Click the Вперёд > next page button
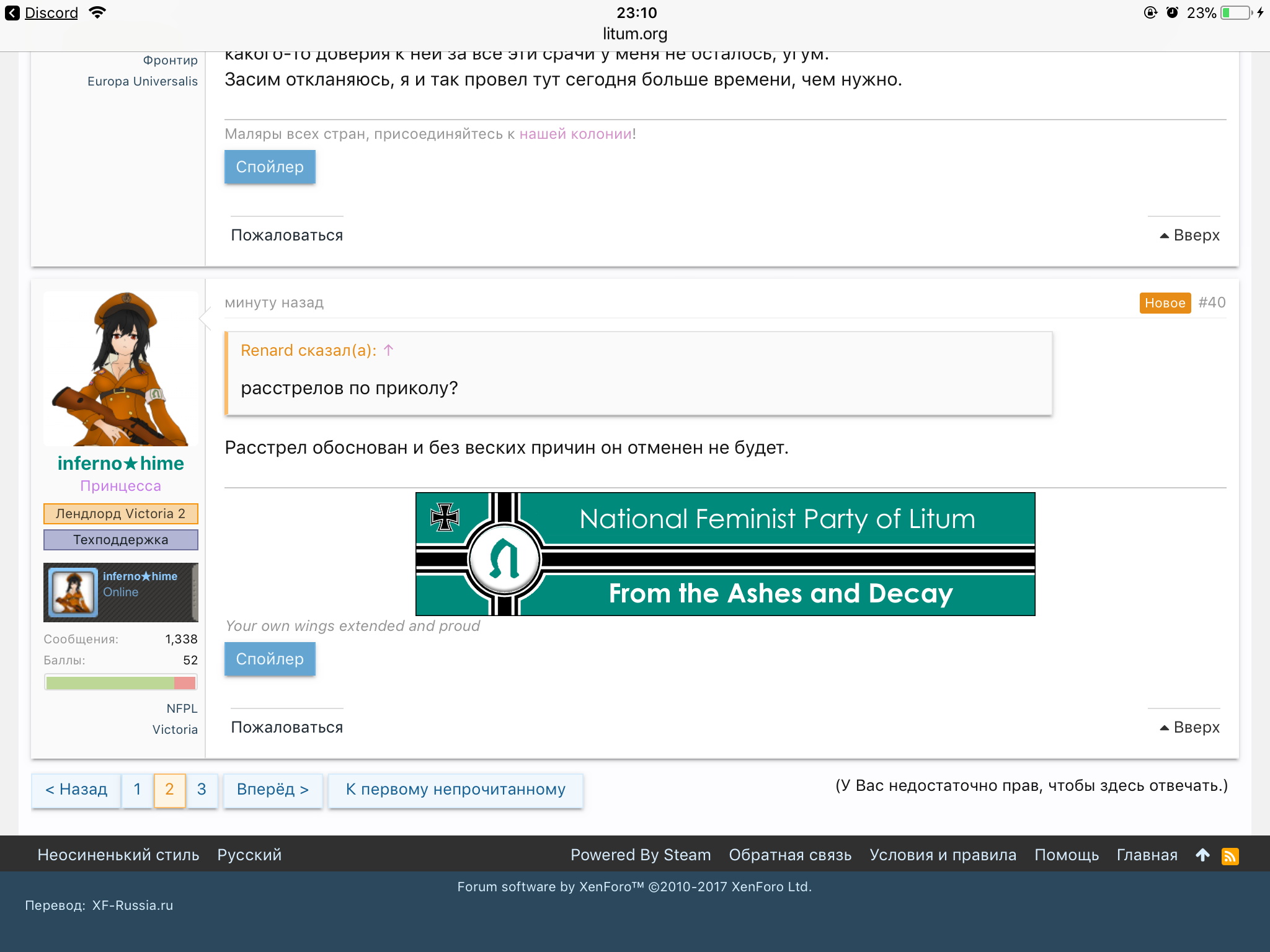The height and width of the screenshot is (952, 1270). [x=272, y=790]
